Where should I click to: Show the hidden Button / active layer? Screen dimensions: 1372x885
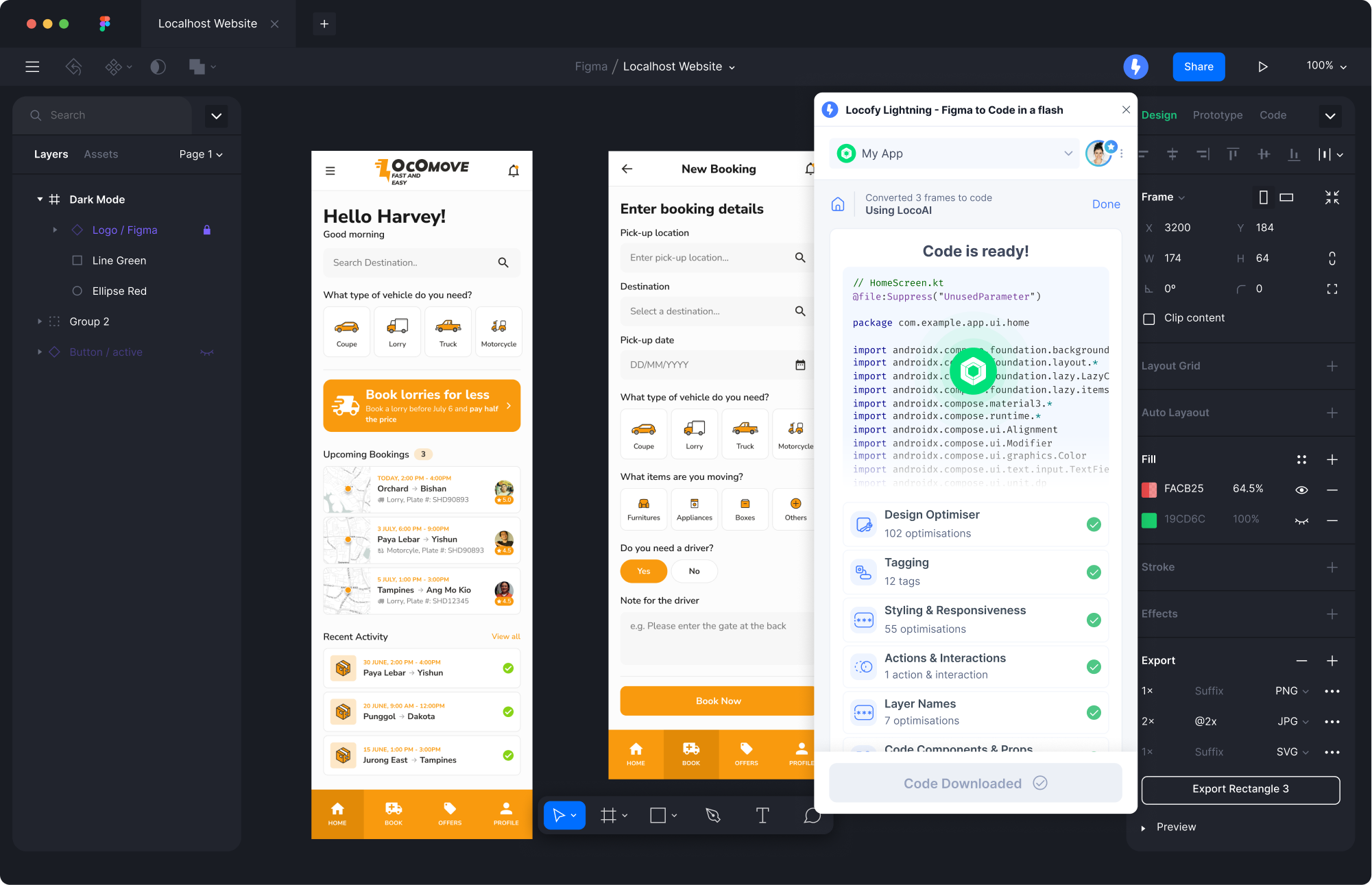pyautogui.click(x=206, y=352)
